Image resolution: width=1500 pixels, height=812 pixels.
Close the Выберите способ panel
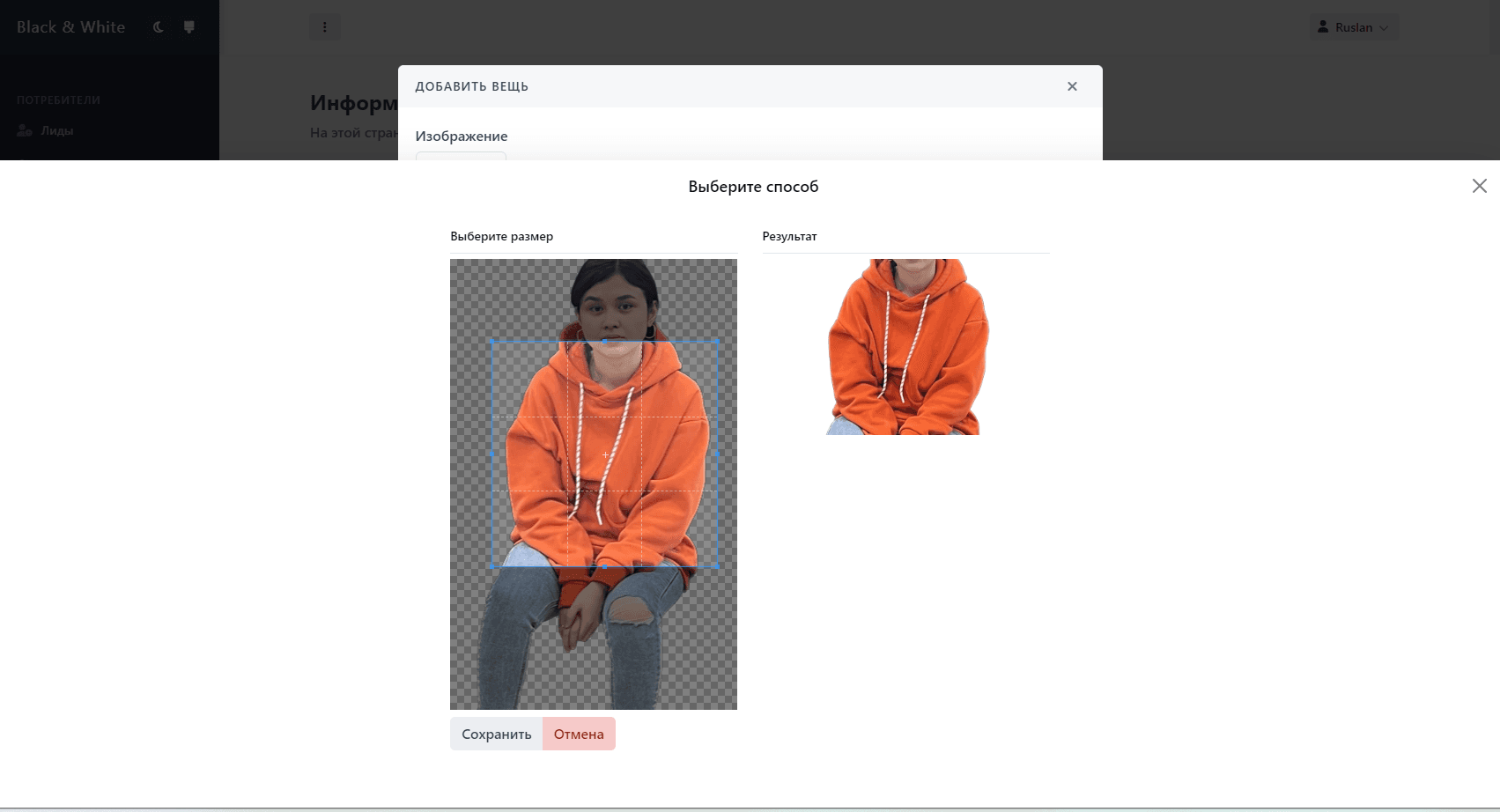tap(1480, 186)
